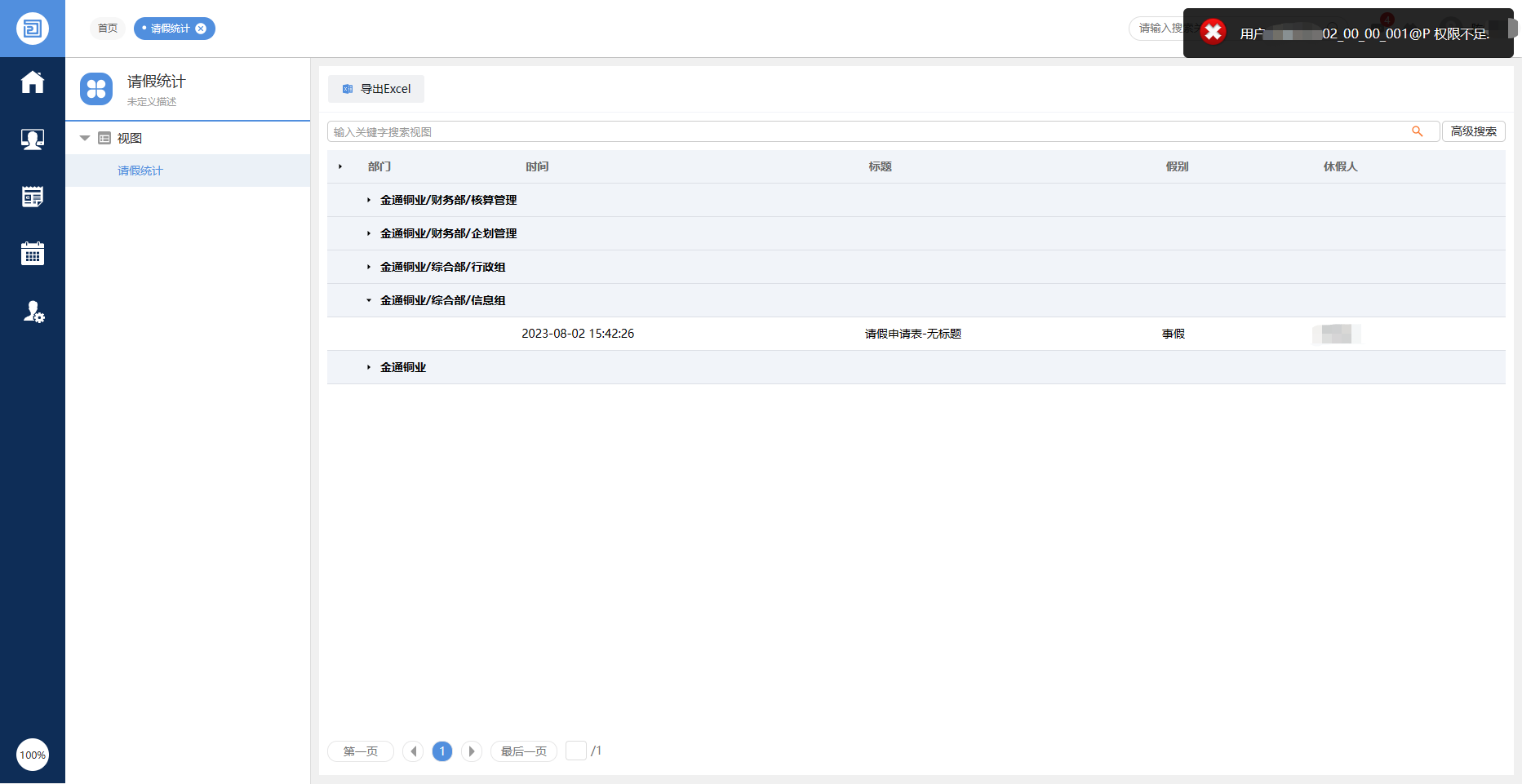Click the 导出Excel button
Image resolution: width=1522 pixels, height=784 pixels.
(376, 89)
